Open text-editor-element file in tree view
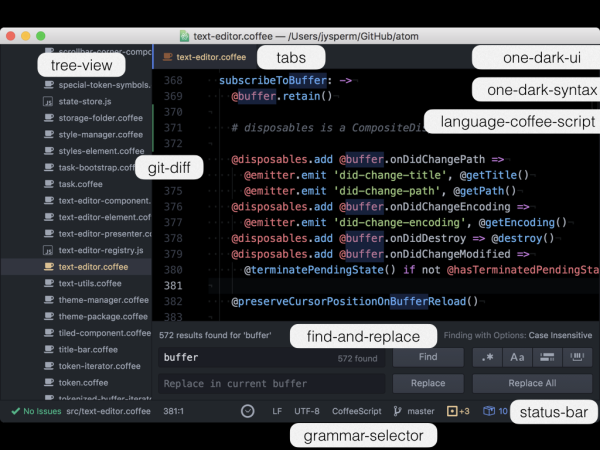The image size is (600, 450). click(104, 217)
